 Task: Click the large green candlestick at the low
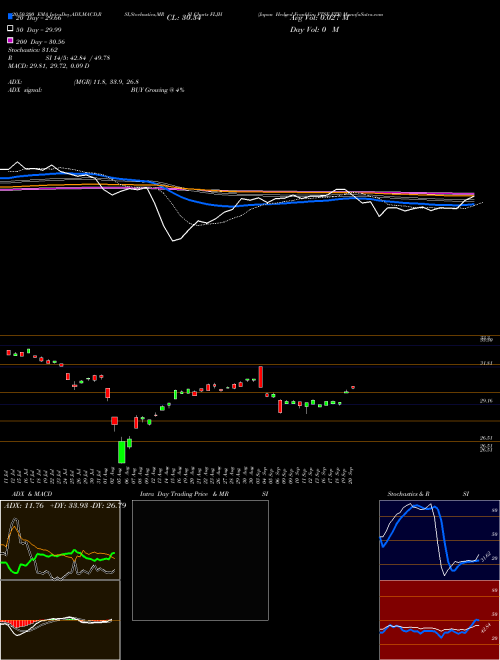[x=122, y=452]
